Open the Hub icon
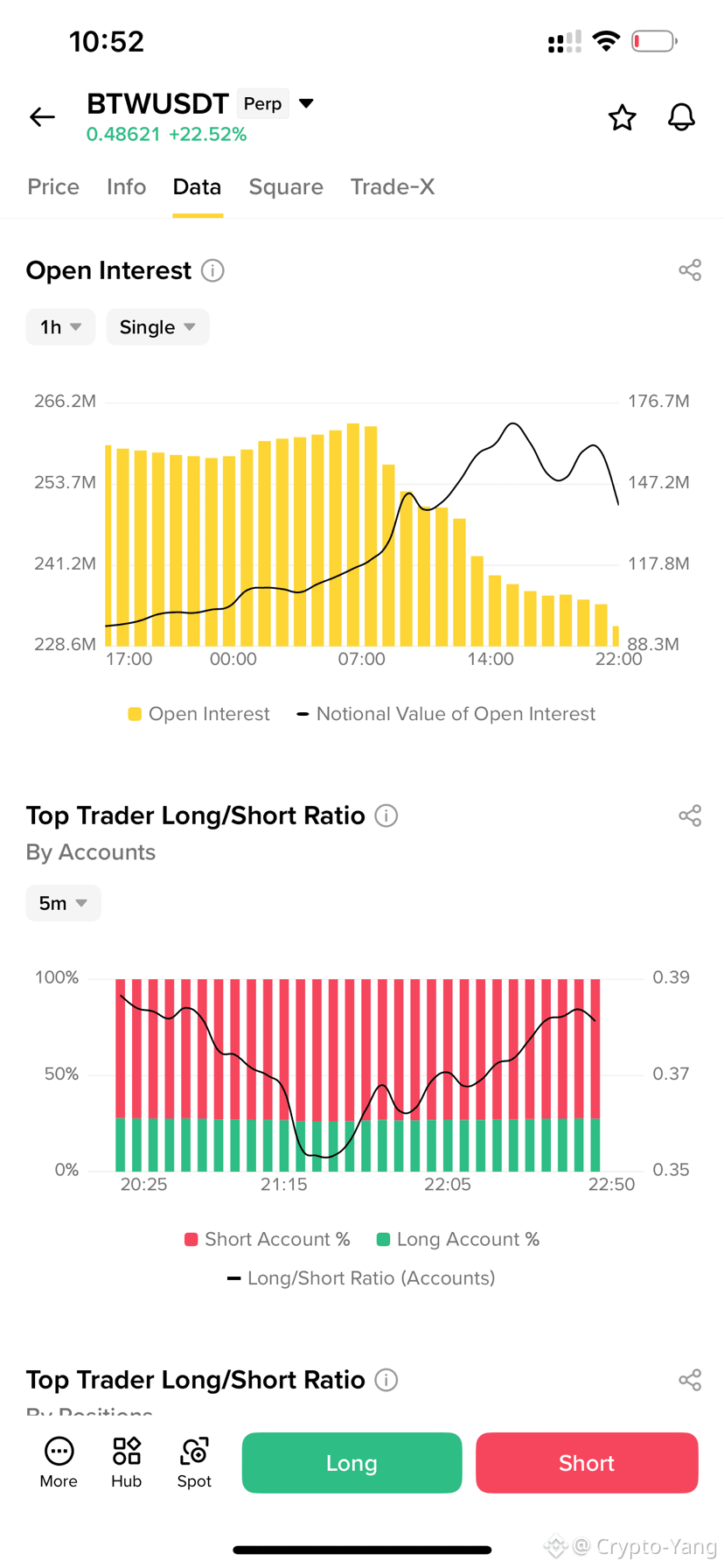This screenshot has height=1568, width=724. point(126,1462)
